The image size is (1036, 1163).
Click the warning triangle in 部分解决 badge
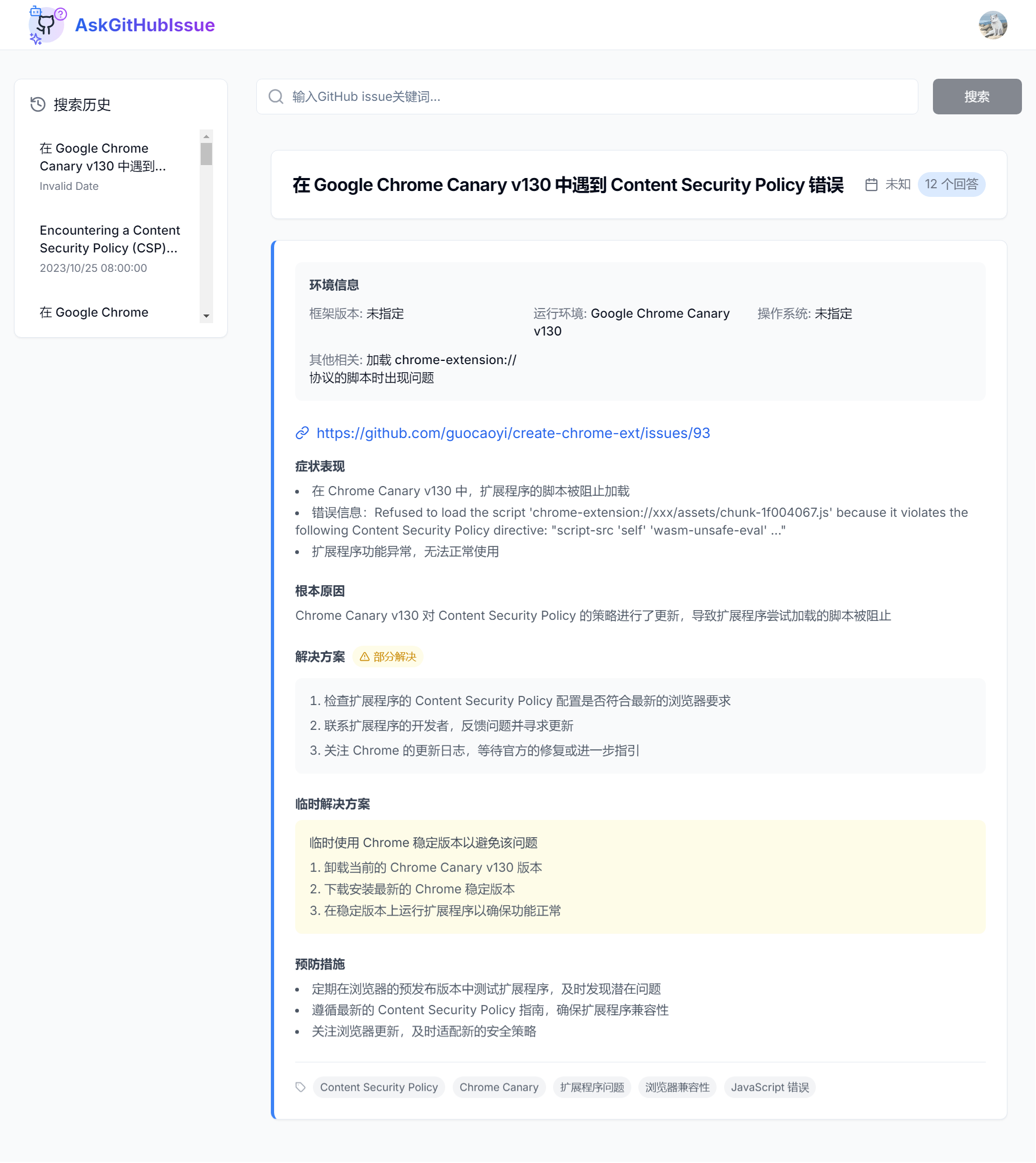(364, 656)
